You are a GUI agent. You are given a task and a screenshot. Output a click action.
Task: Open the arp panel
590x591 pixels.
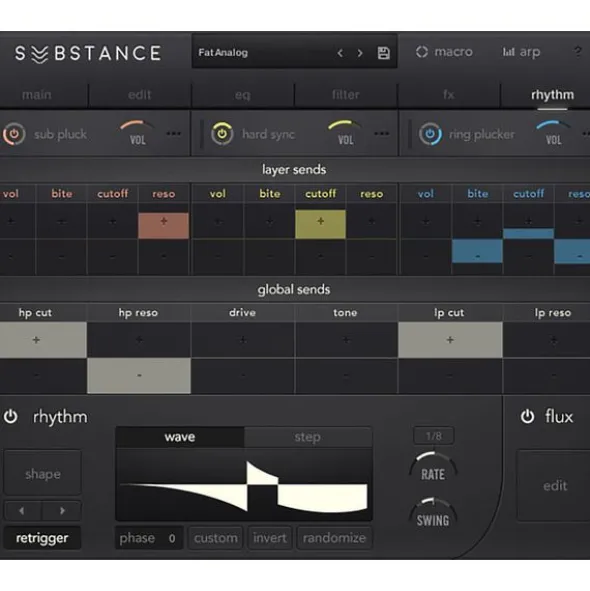tap(521, 52)
